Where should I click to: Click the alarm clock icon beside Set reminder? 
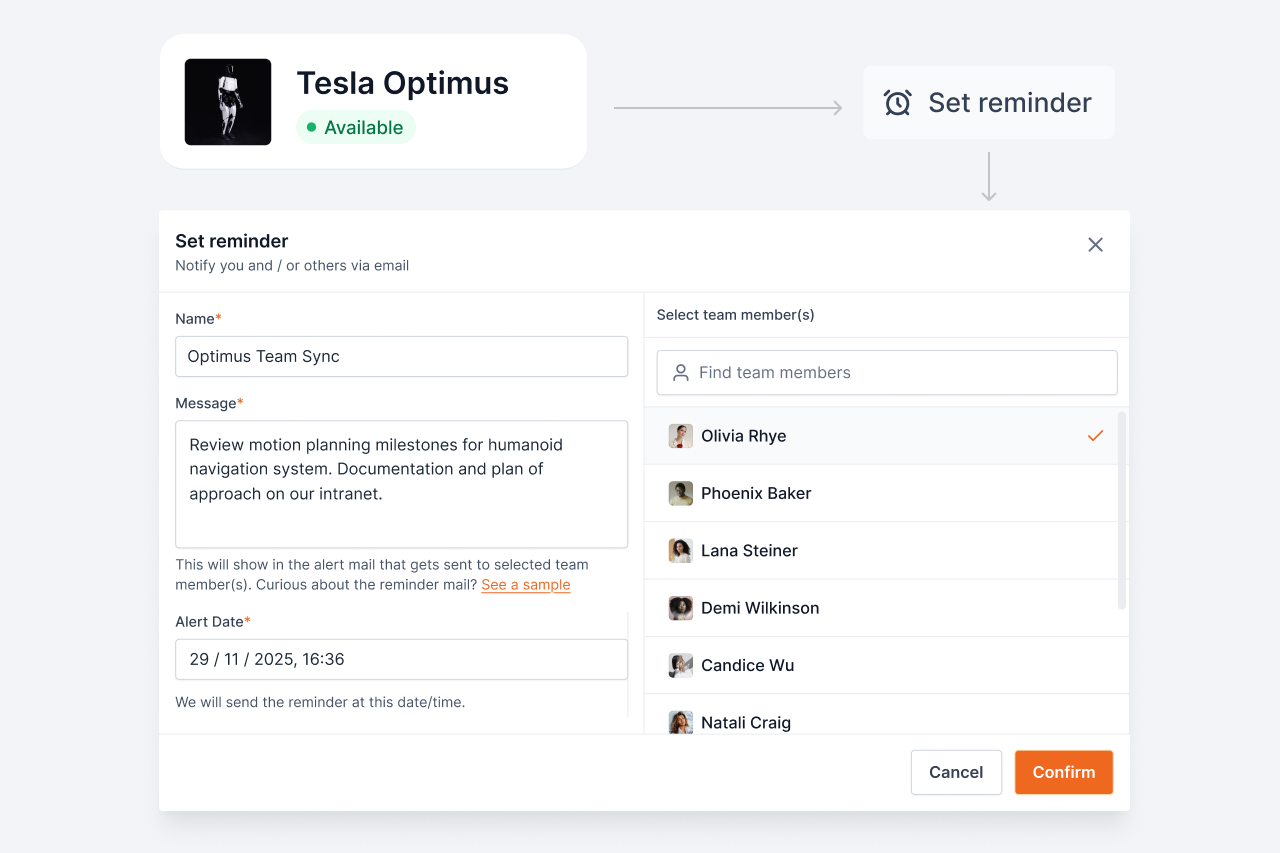[x=897, y=103]
